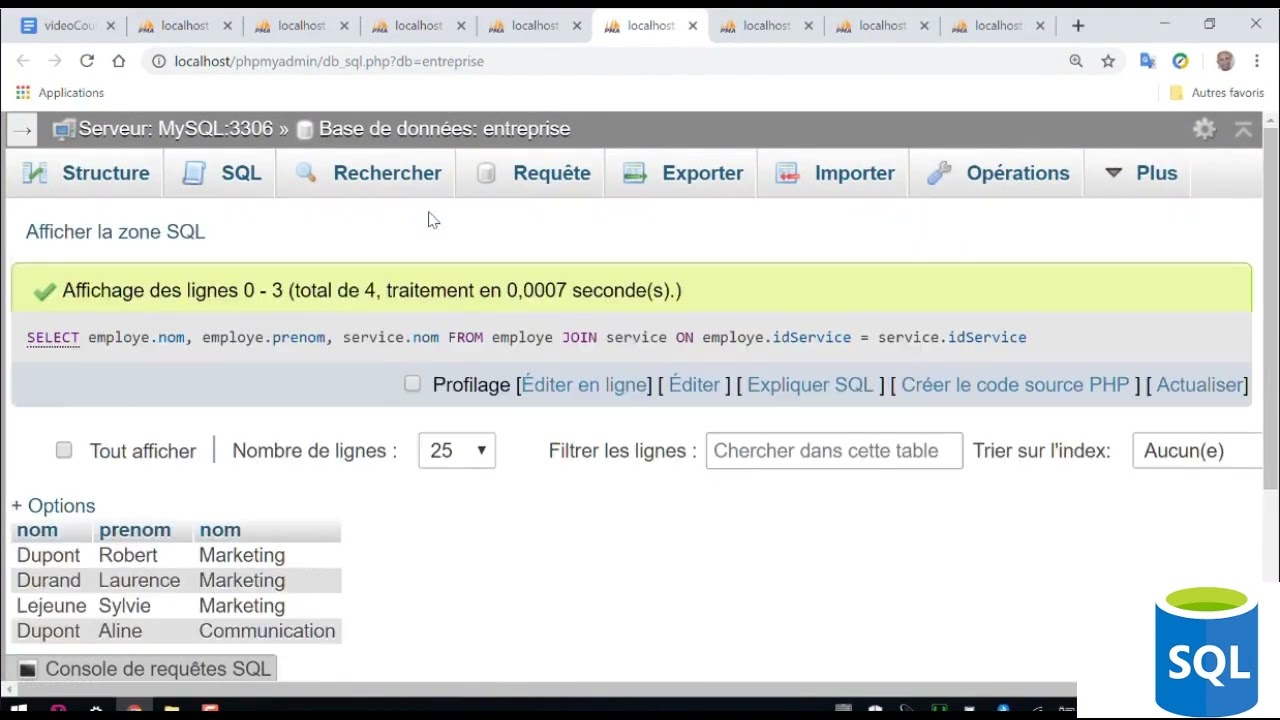This screenshot has width=1280, height=720.
Task: Select the Sylvie cell
Action: pyautogui.click(x=125, y=606)
